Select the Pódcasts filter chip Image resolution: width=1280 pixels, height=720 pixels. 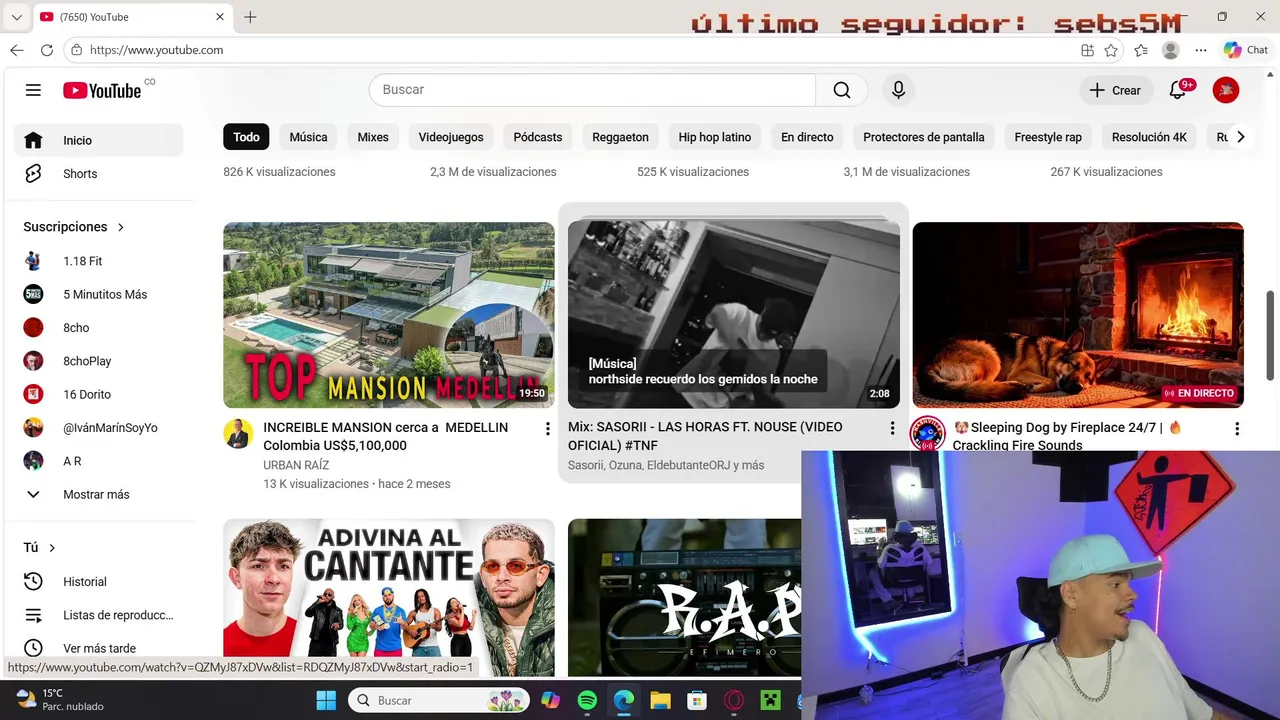(x=538, y=137)
